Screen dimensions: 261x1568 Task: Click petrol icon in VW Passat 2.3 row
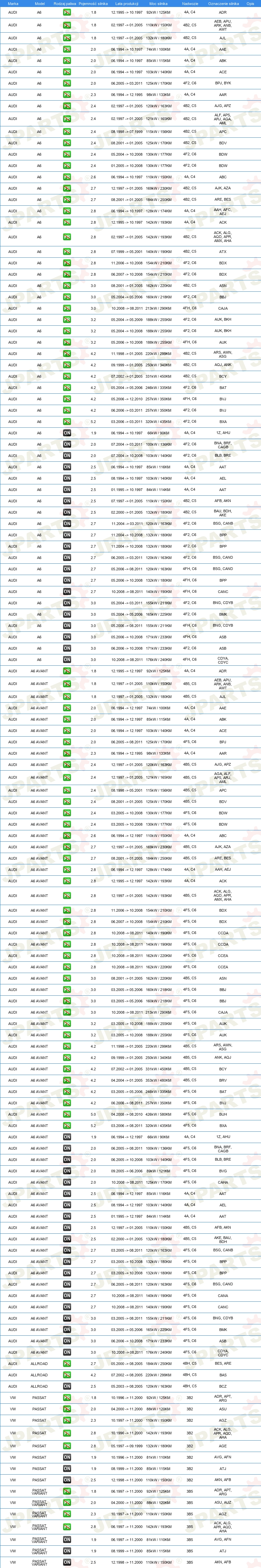coord(67,1421)
